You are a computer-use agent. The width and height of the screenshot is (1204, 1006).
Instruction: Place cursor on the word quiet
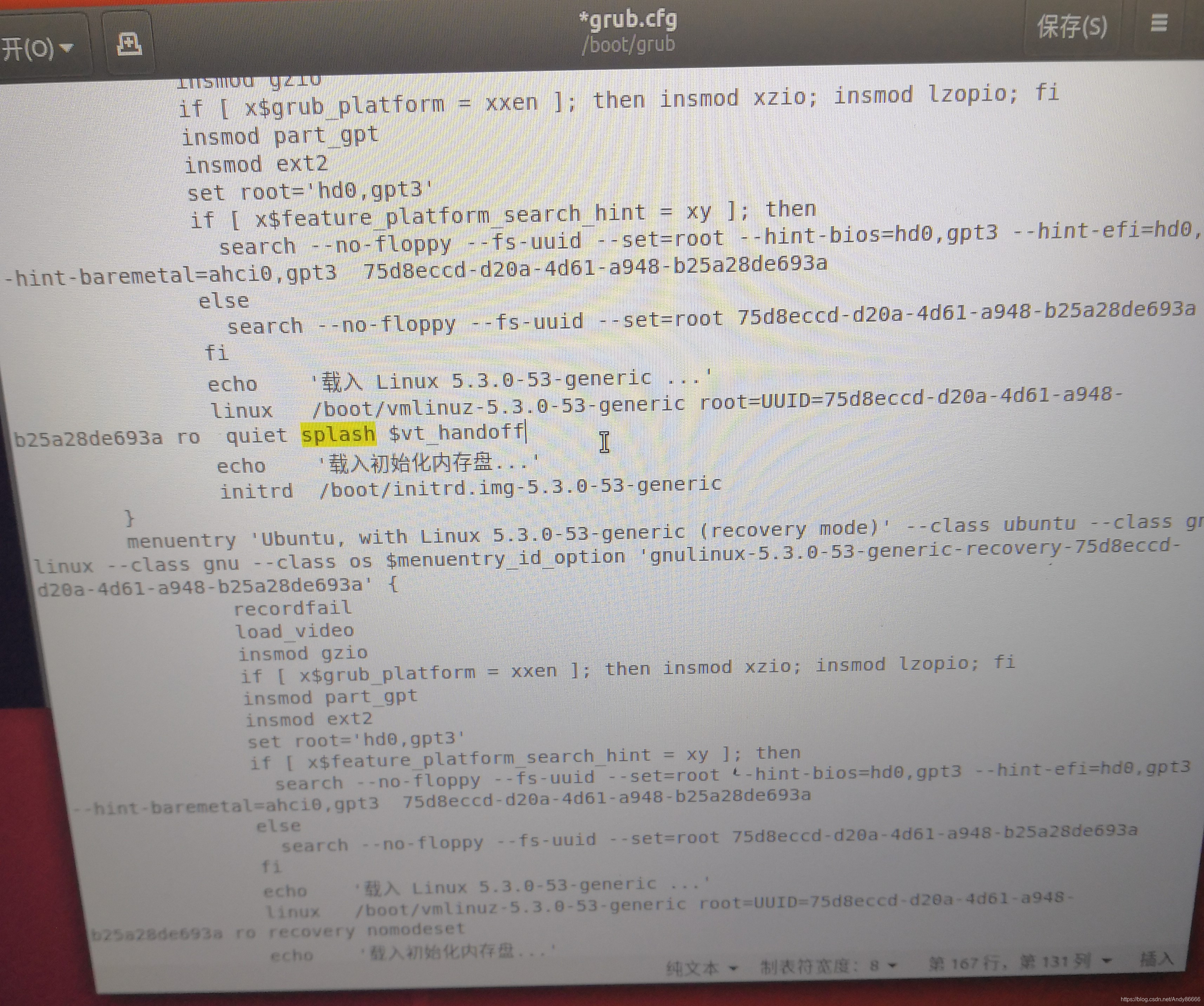tap(256, 436)
